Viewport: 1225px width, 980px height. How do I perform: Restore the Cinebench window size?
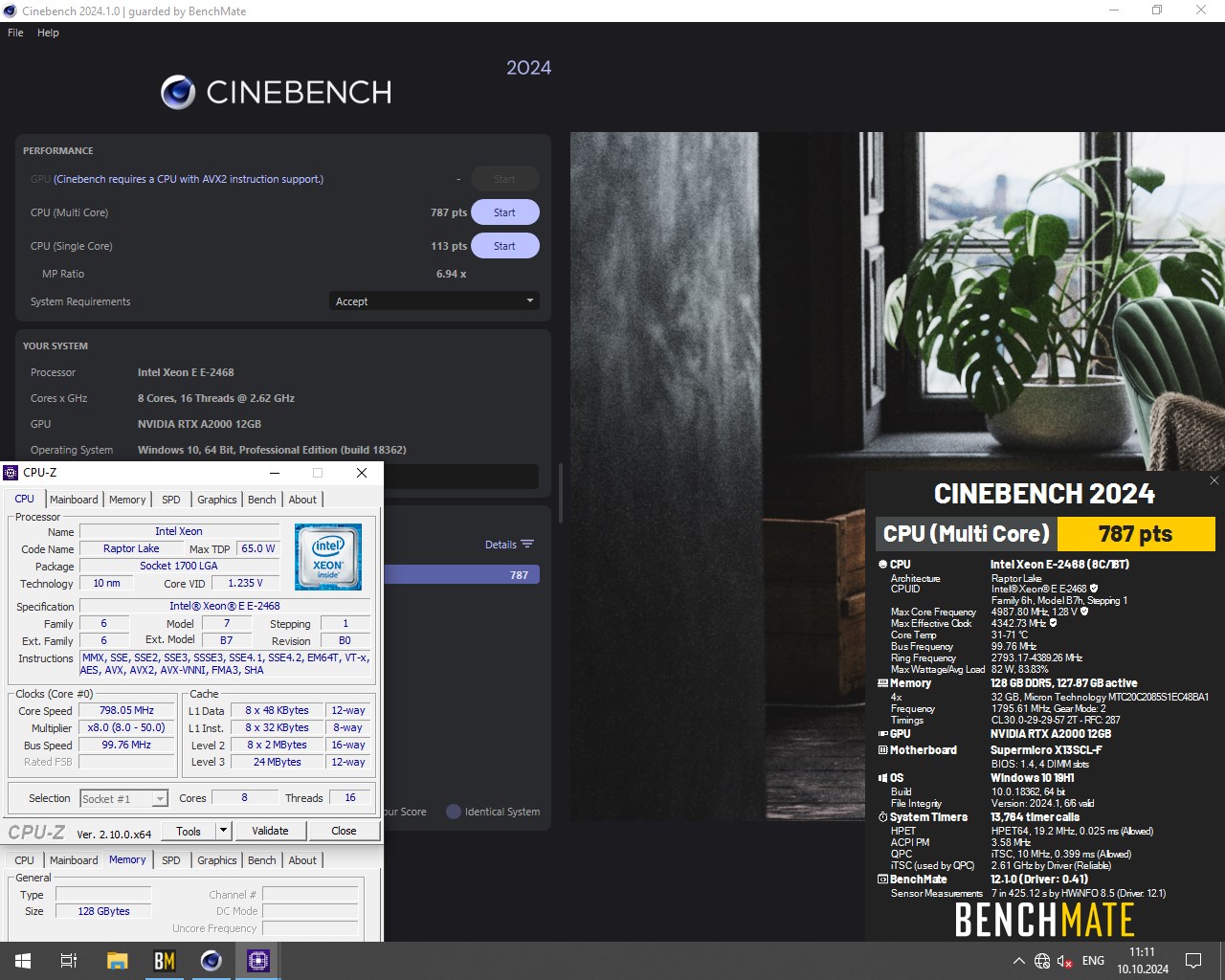[x=1157, y=11]
